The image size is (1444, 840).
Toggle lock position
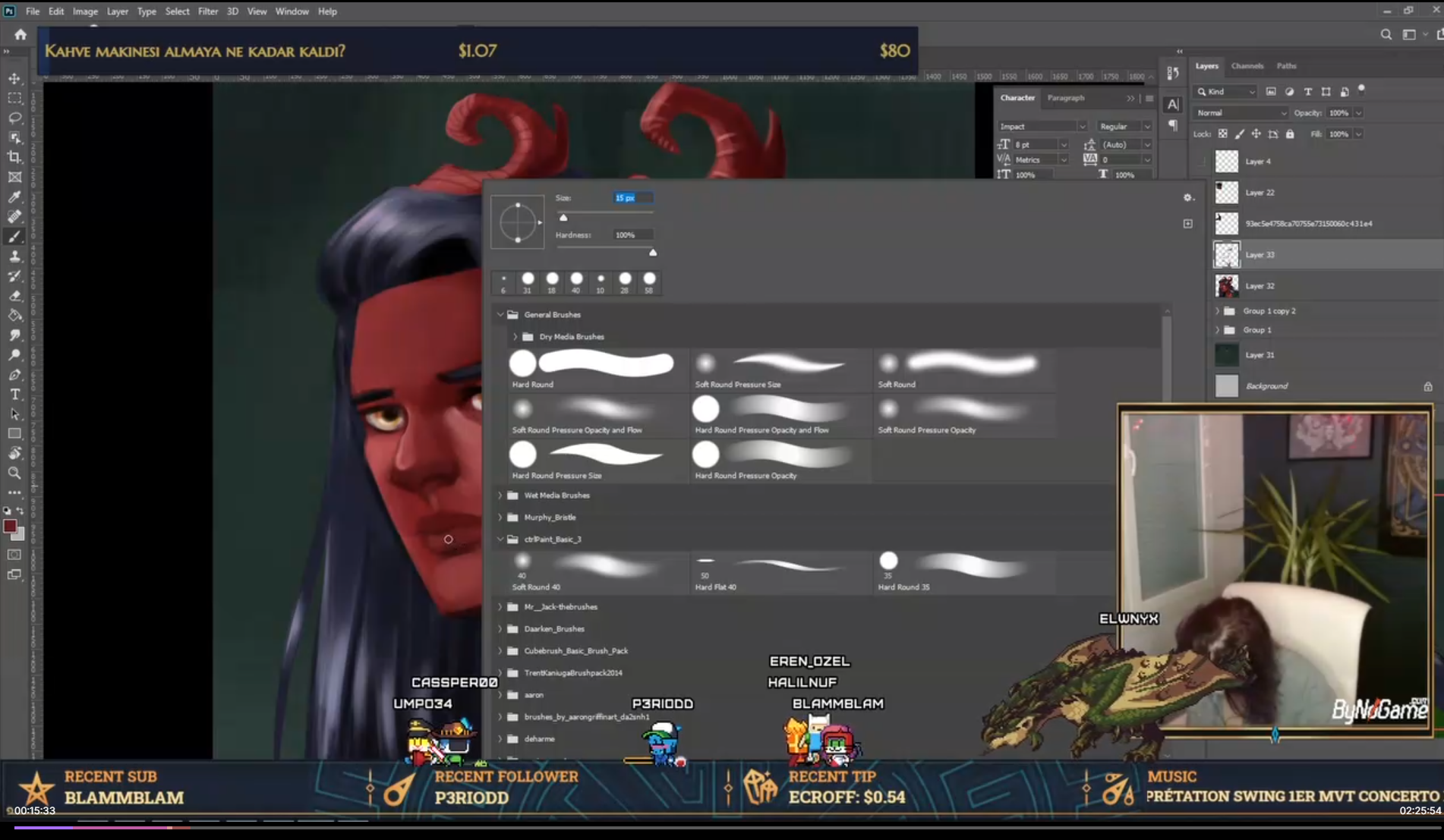[1256, 134]
